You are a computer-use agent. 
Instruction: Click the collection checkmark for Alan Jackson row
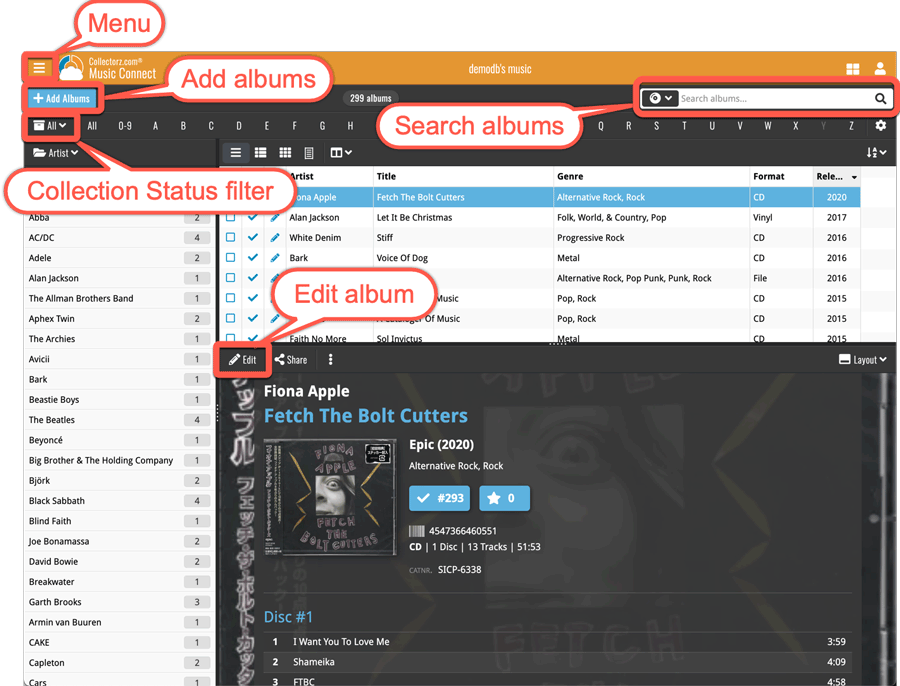pyautogui.click(x=253, y=218)
